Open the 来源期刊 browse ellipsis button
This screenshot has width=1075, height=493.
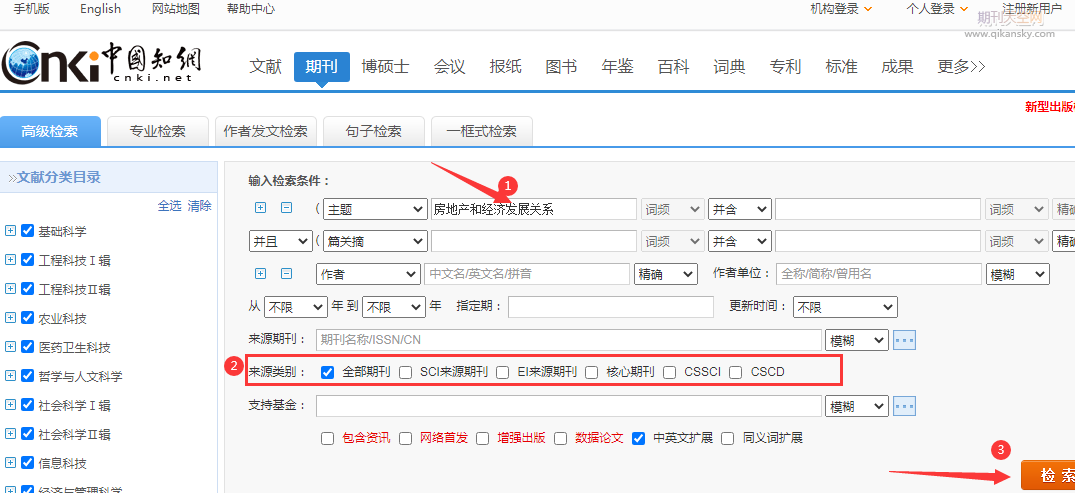tap(904, 340)
